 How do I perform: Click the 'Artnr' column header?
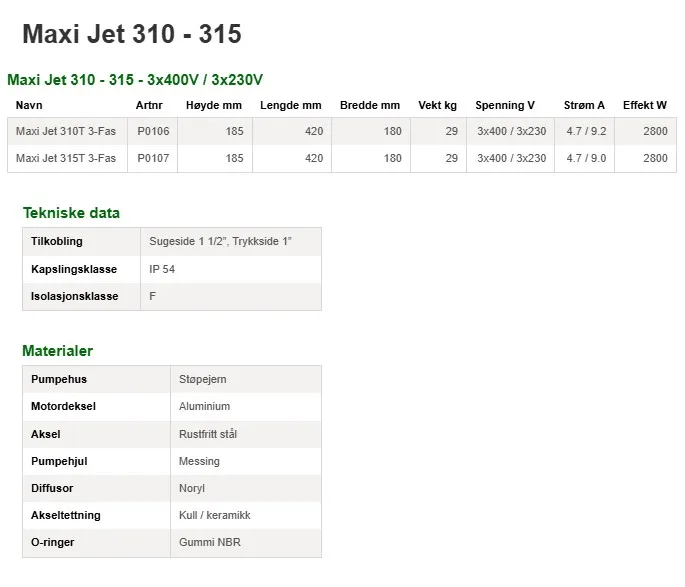point(149,105)
